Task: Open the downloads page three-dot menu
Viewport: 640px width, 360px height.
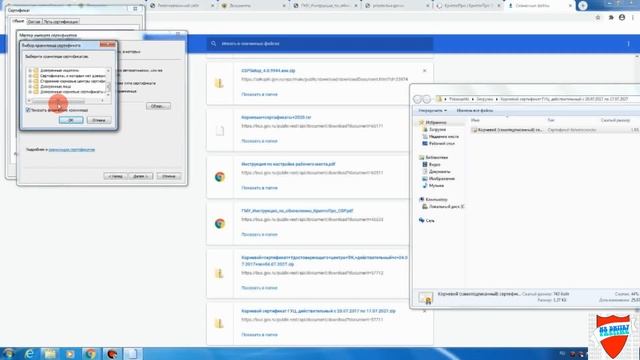Action: [x=629, y=44]
